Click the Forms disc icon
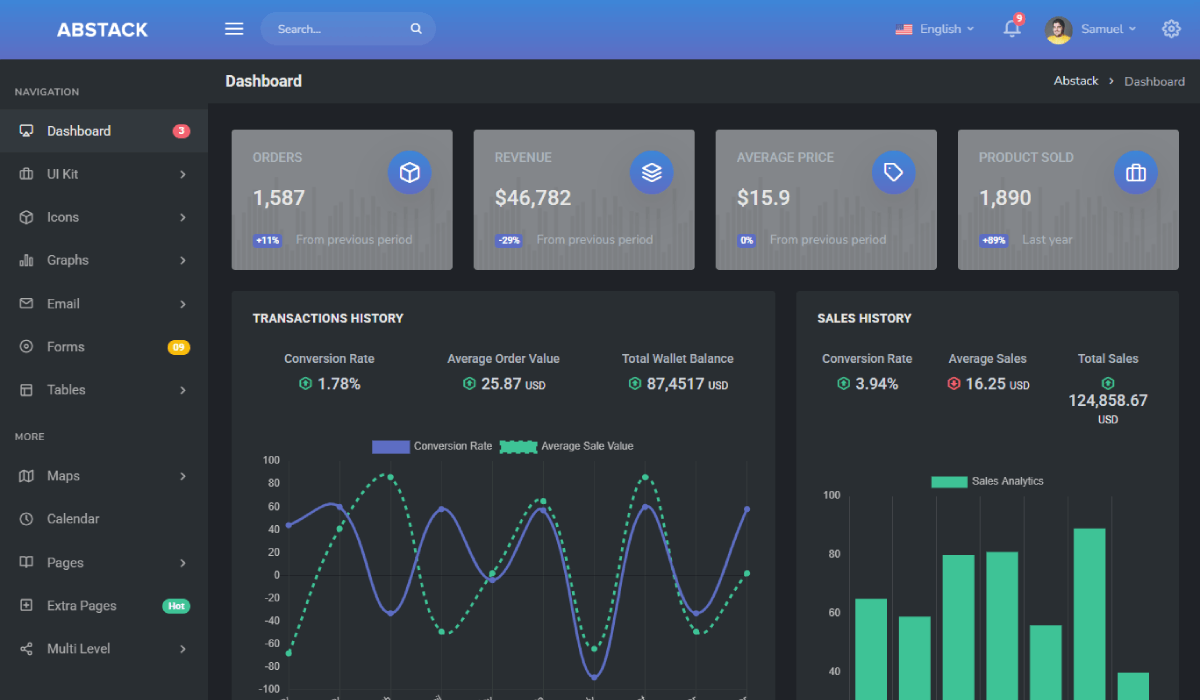Image resolution: width=1200 pixels, height=700 pixels. pos(26,347)
